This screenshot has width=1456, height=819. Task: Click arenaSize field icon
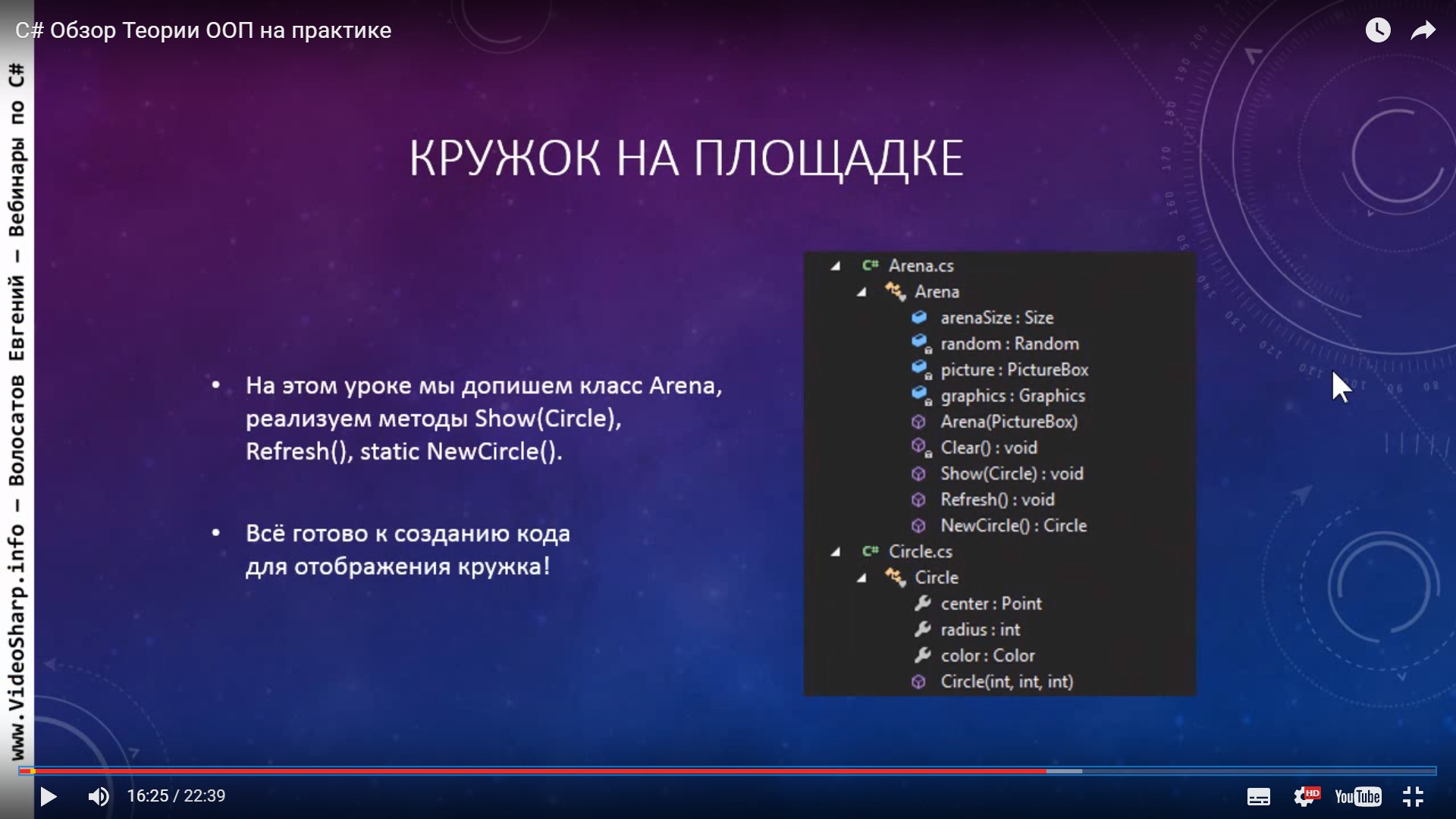(919, 317)
